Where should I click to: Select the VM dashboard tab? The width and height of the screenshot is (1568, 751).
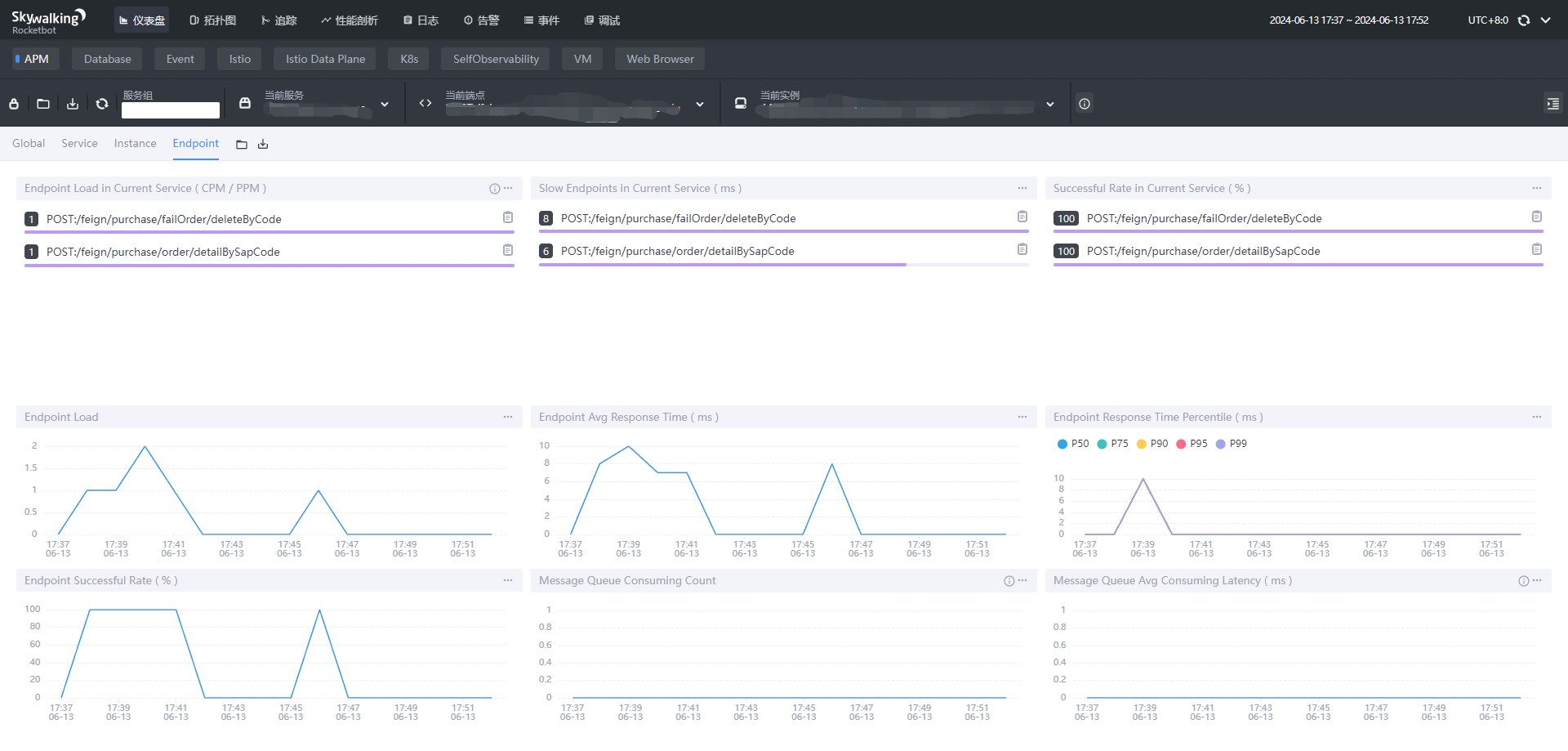click(x=582, y=59)
